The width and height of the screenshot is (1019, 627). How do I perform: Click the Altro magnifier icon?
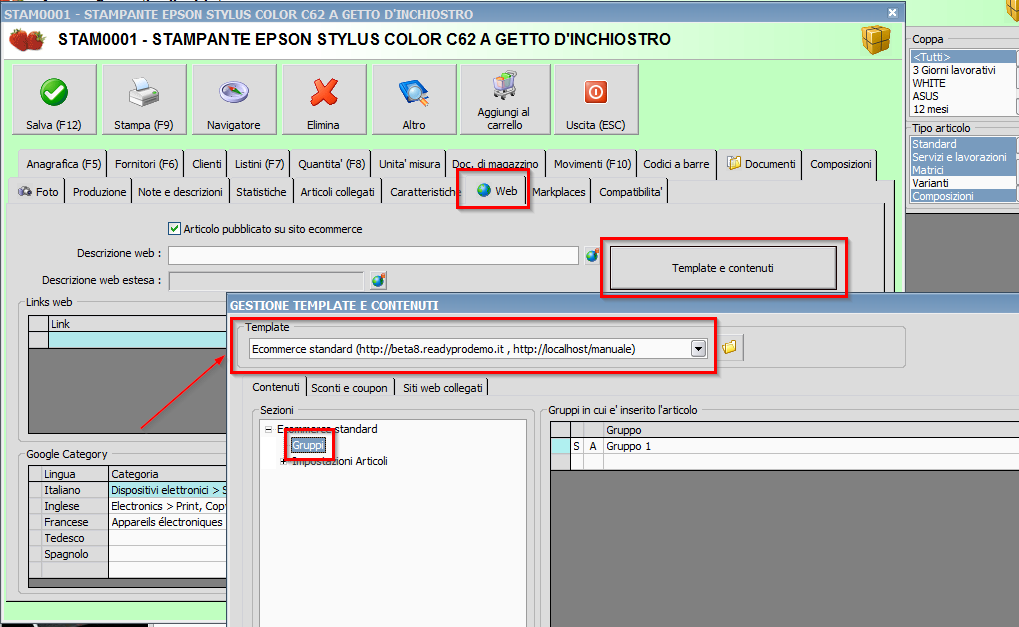point(413,92)
